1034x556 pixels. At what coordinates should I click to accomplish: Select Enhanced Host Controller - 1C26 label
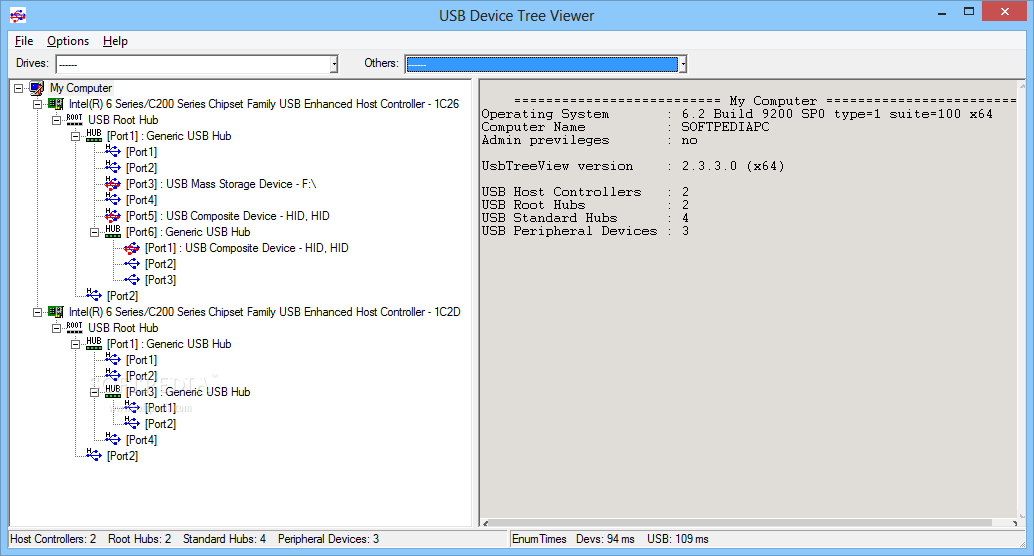pyautogui.click(x=264, y=104)
